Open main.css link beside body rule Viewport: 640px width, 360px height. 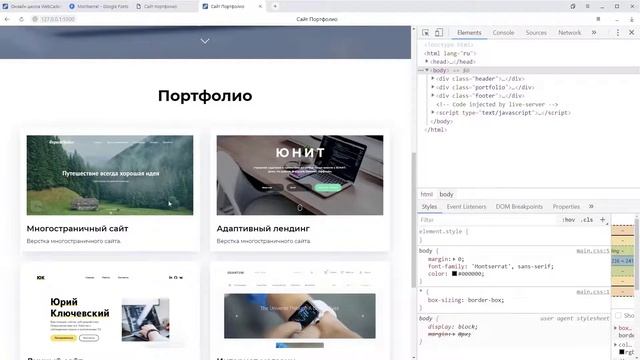click(593, 251)
